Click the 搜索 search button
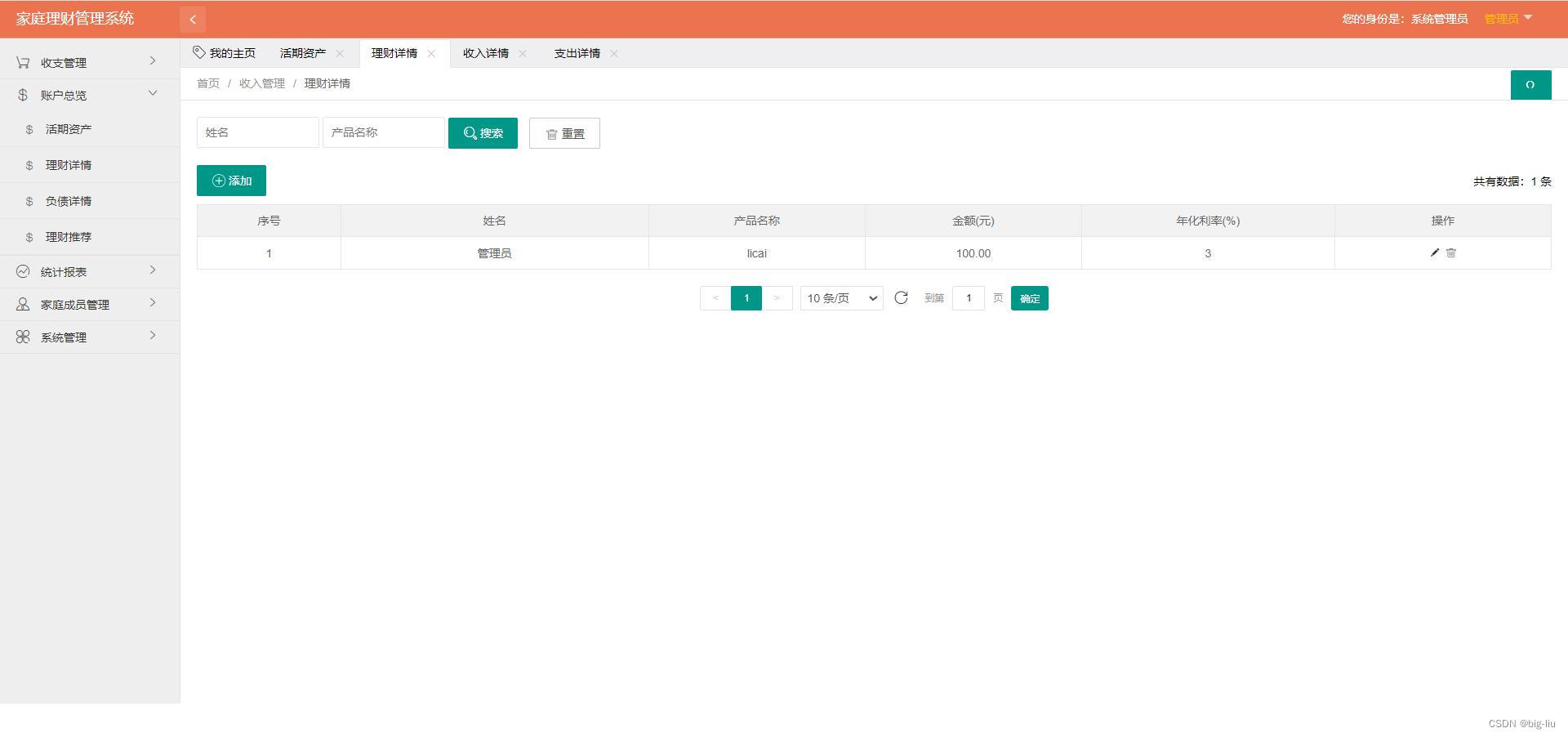Screen dimensions: 1568x737 [483, 133]
